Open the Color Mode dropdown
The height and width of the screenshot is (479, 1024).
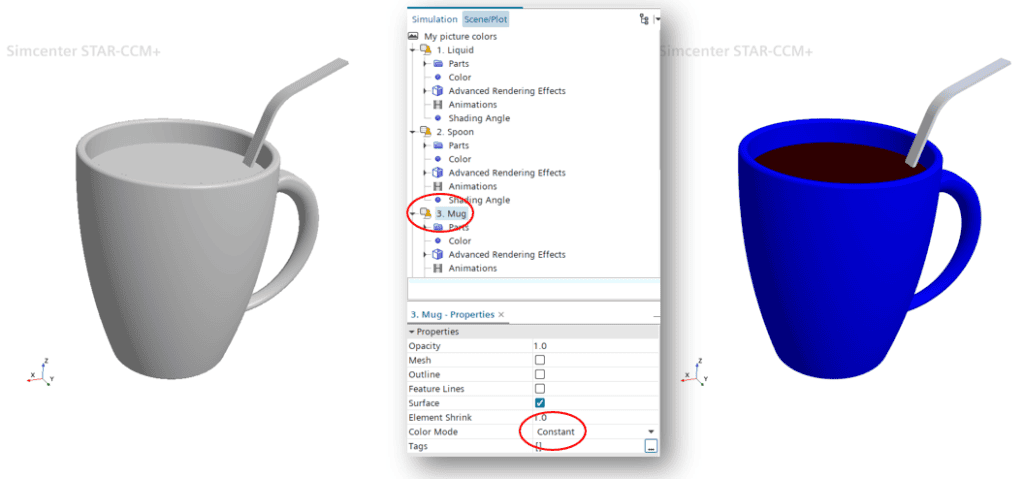650,432
